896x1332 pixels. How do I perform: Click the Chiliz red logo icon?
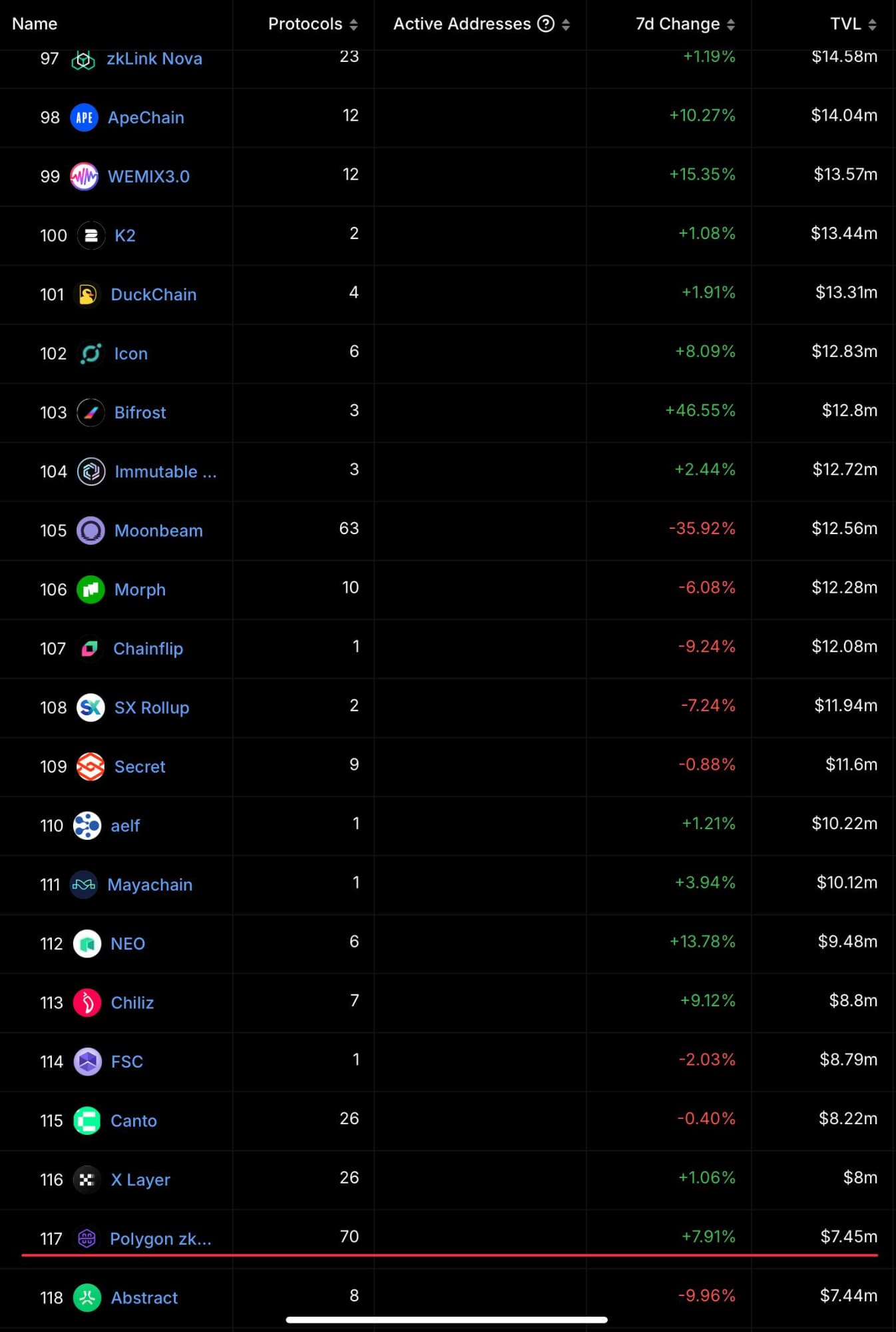pyautogui.click(x=87, y=1002)
